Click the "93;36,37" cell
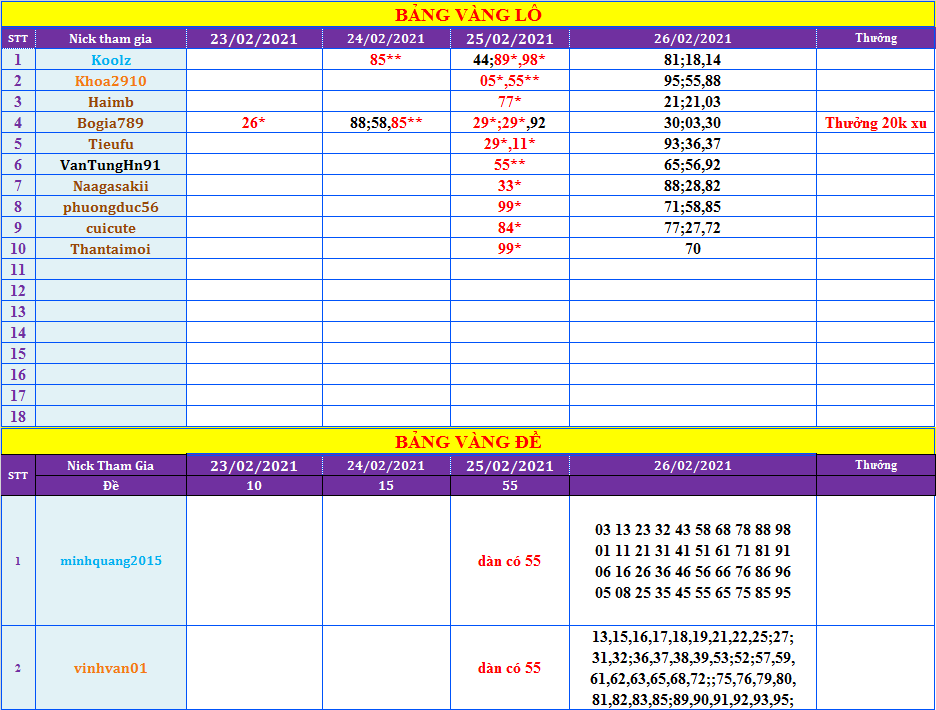The height and width of the screenshot is (710, 936). 692,144
